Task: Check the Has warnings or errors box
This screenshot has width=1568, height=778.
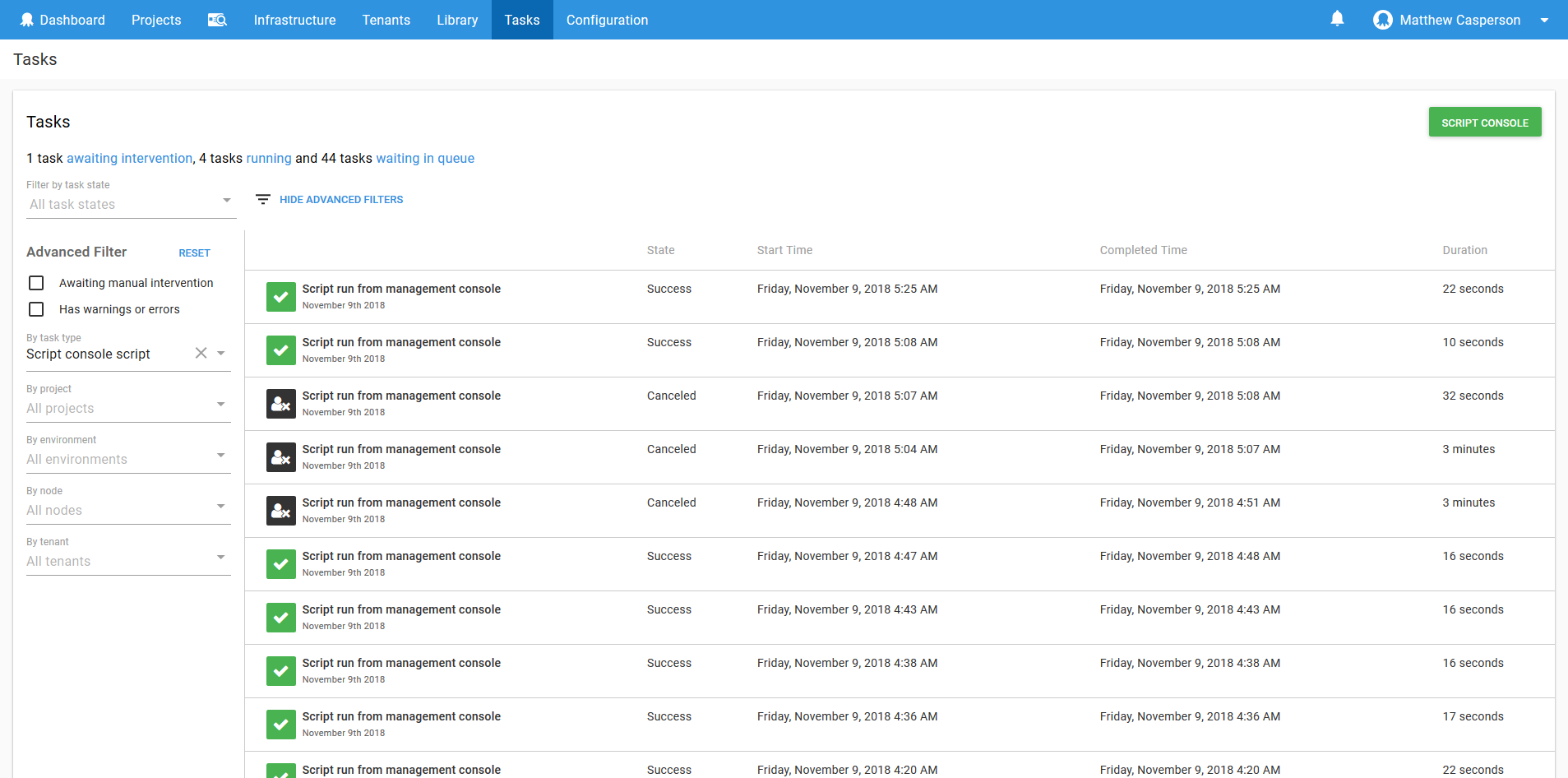Action: 36,309
